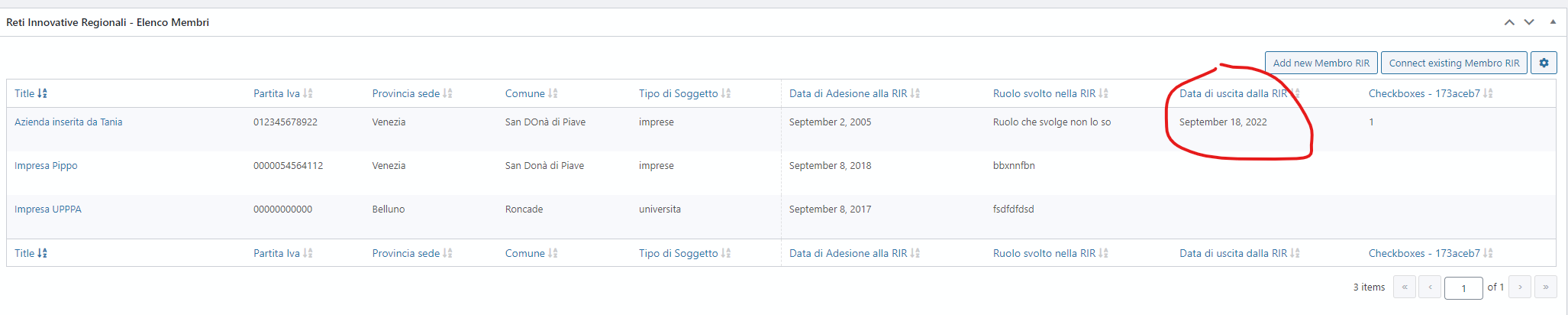The image size is (1568, 315).
Task: Sort by Data di Adesione alla RIR
Action: [x=854, y=93]
